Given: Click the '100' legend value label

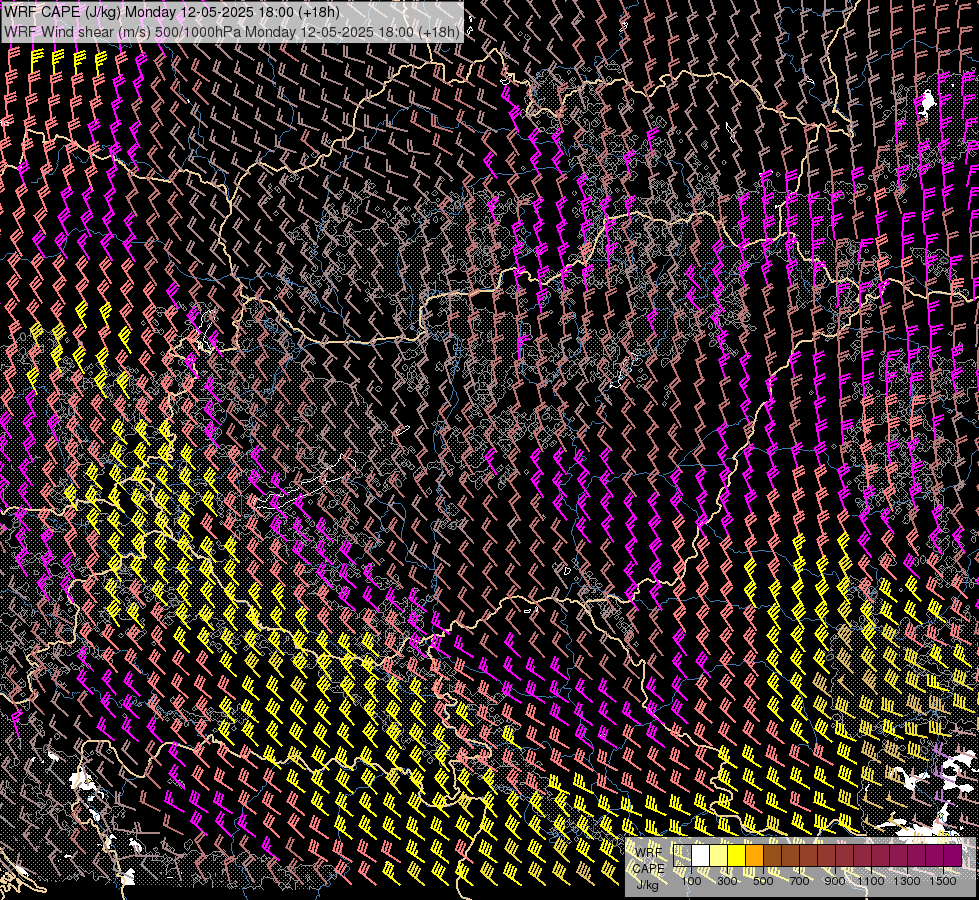Looking at the screenshot, I should pos(691,881).
